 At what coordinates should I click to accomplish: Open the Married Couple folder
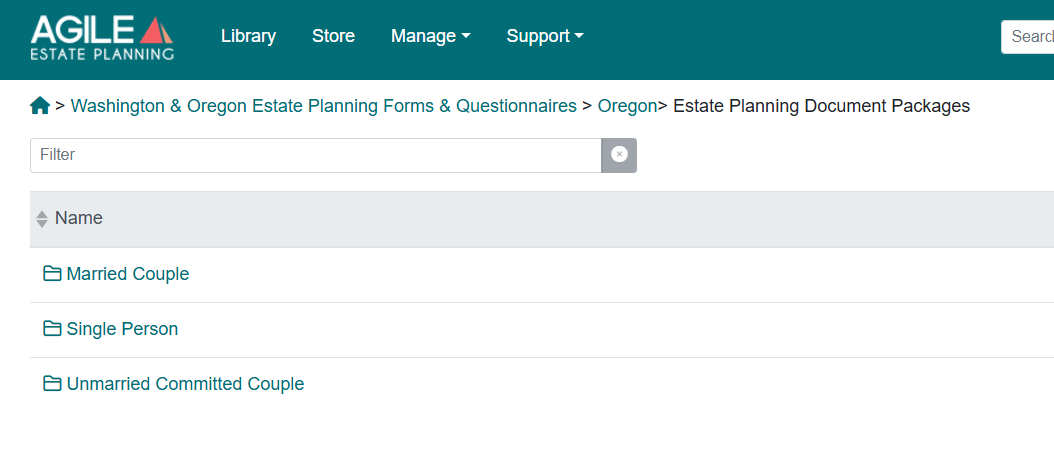point(128,274)
